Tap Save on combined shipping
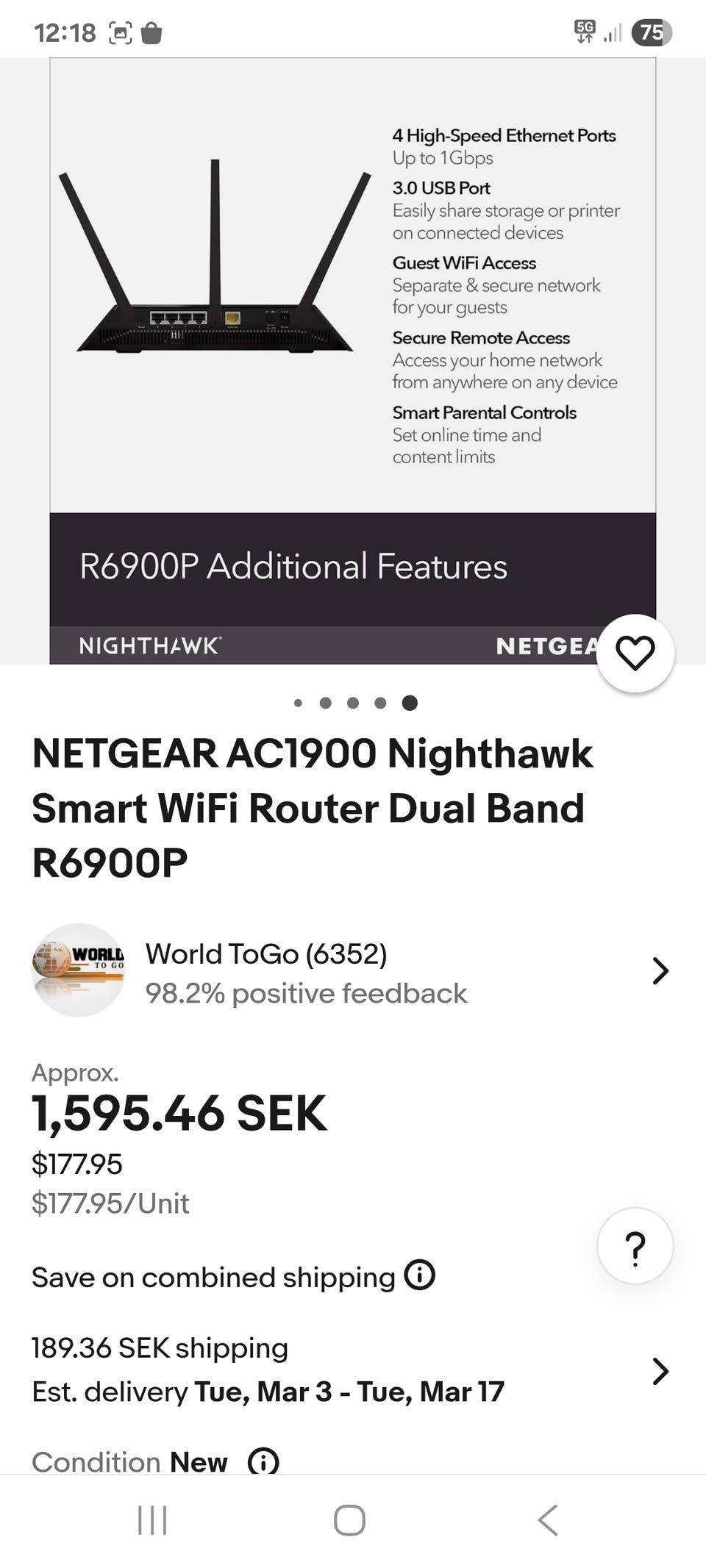Viewport: 706px width, 1568px height. (213, 1278)
